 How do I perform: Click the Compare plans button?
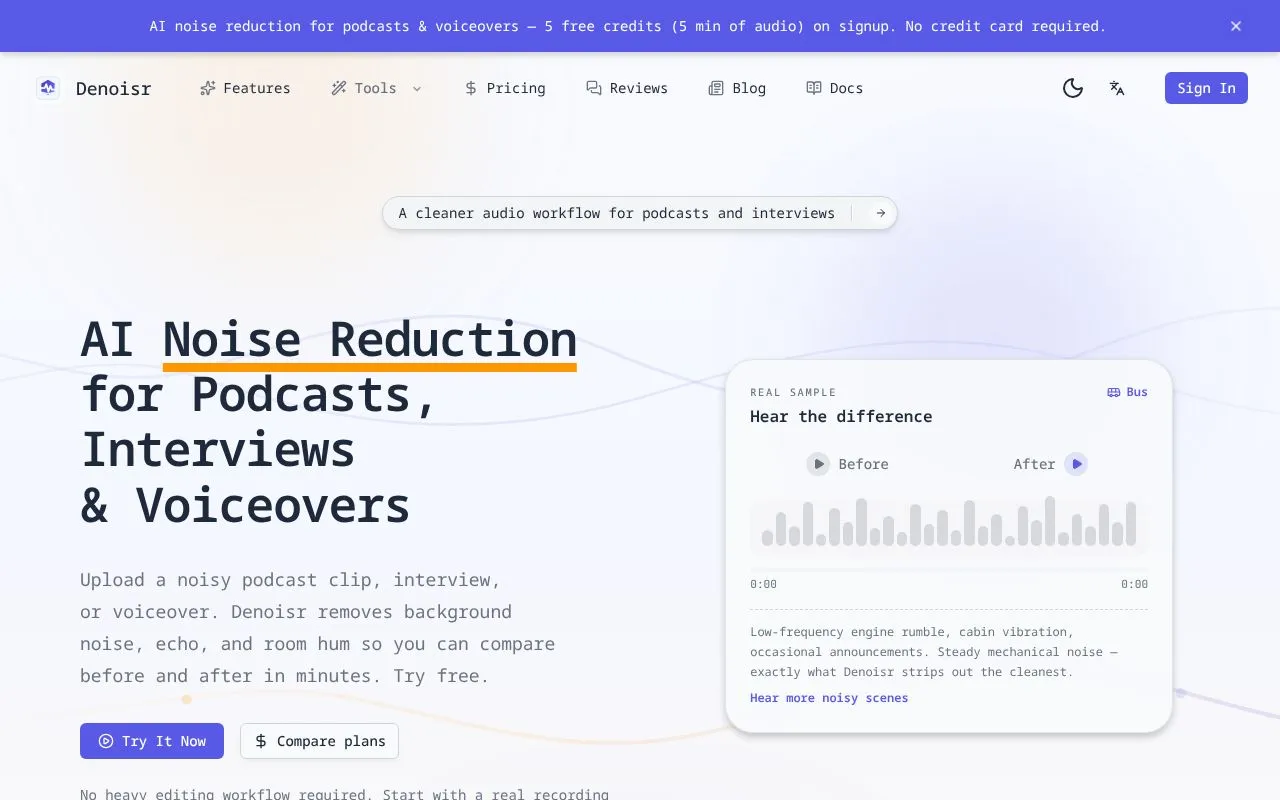click(x=320, y=741)
